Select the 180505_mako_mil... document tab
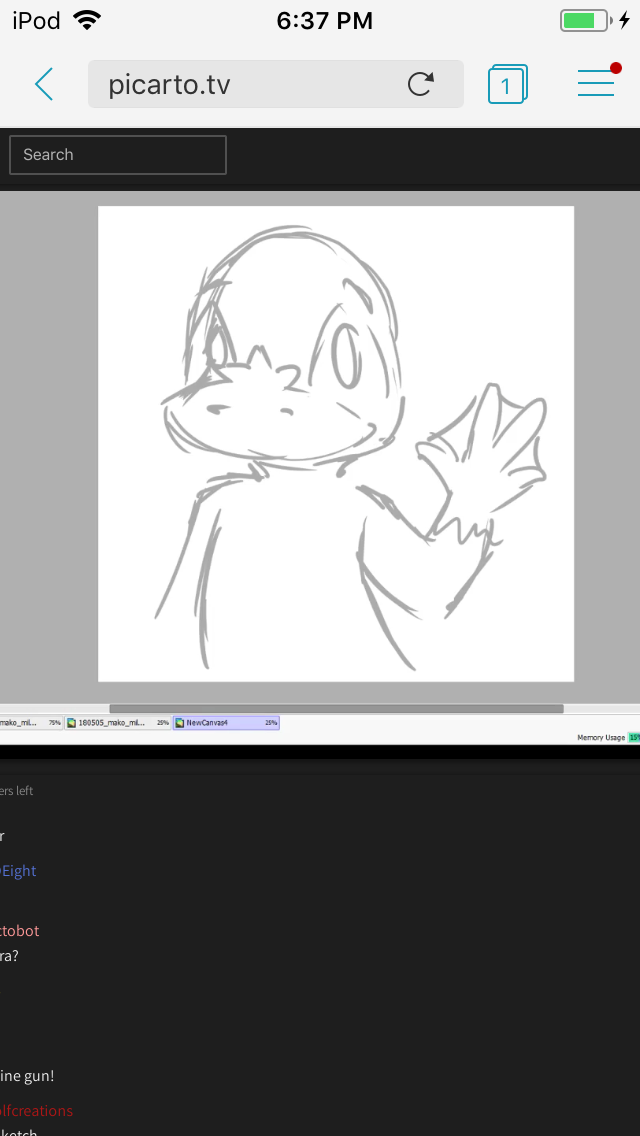 pyautogui.click(x=118, y=722)
